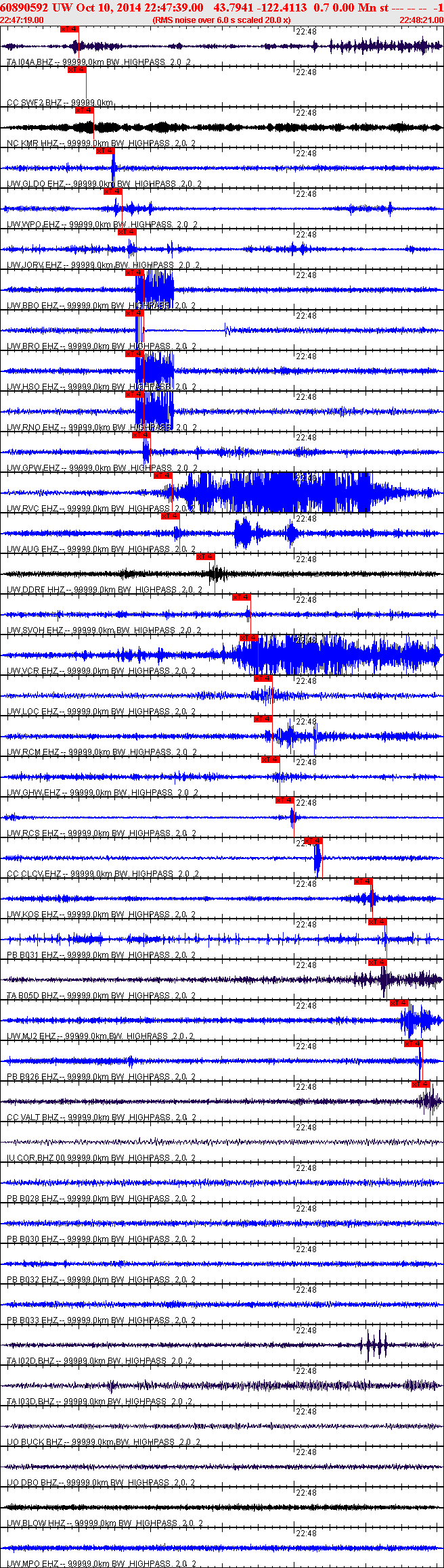Viewport: 444px width, 1568px height.
Task: Click red pick flag on PB B926 trace
Action: [x=414, y=1044]
